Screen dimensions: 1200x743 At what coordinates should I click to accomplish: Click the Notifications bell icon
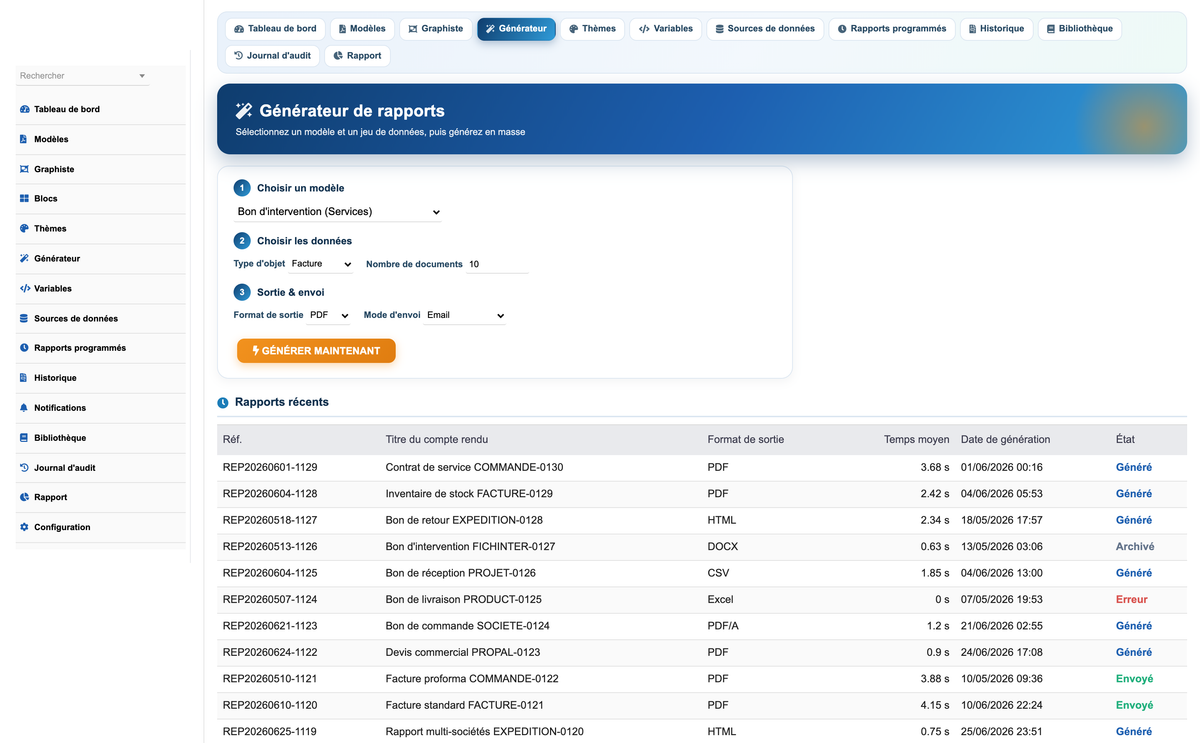click(x=25, y=408)
